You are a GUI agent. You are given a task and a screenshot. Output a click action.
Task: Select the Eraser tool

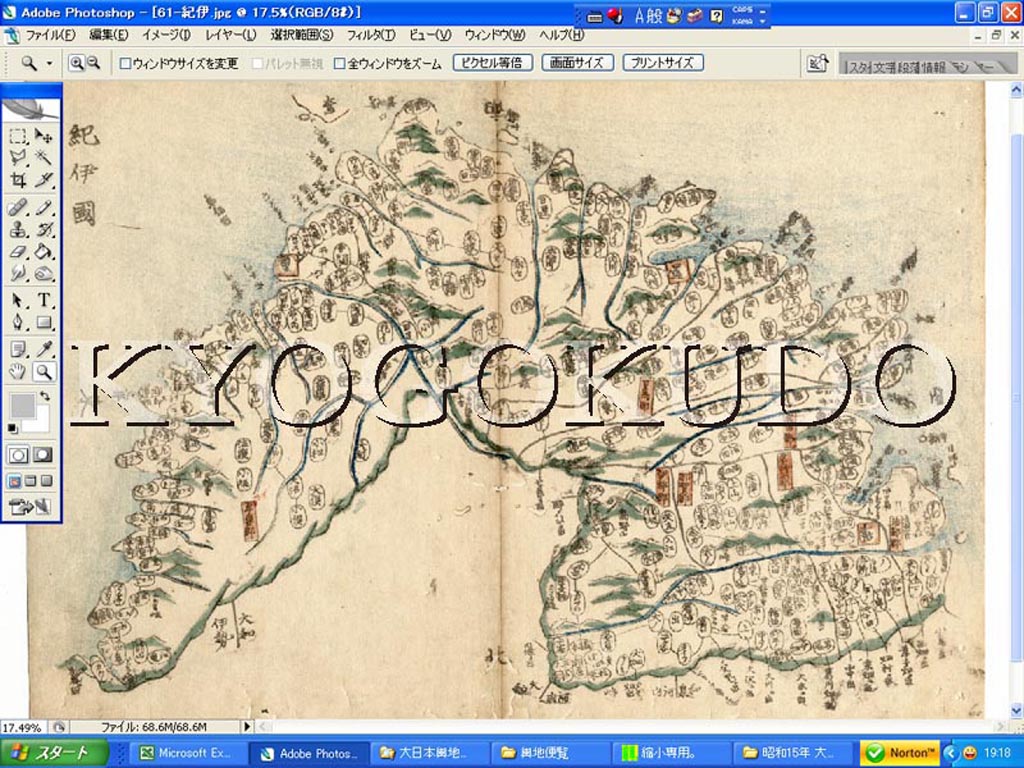(x=18, y=251)
